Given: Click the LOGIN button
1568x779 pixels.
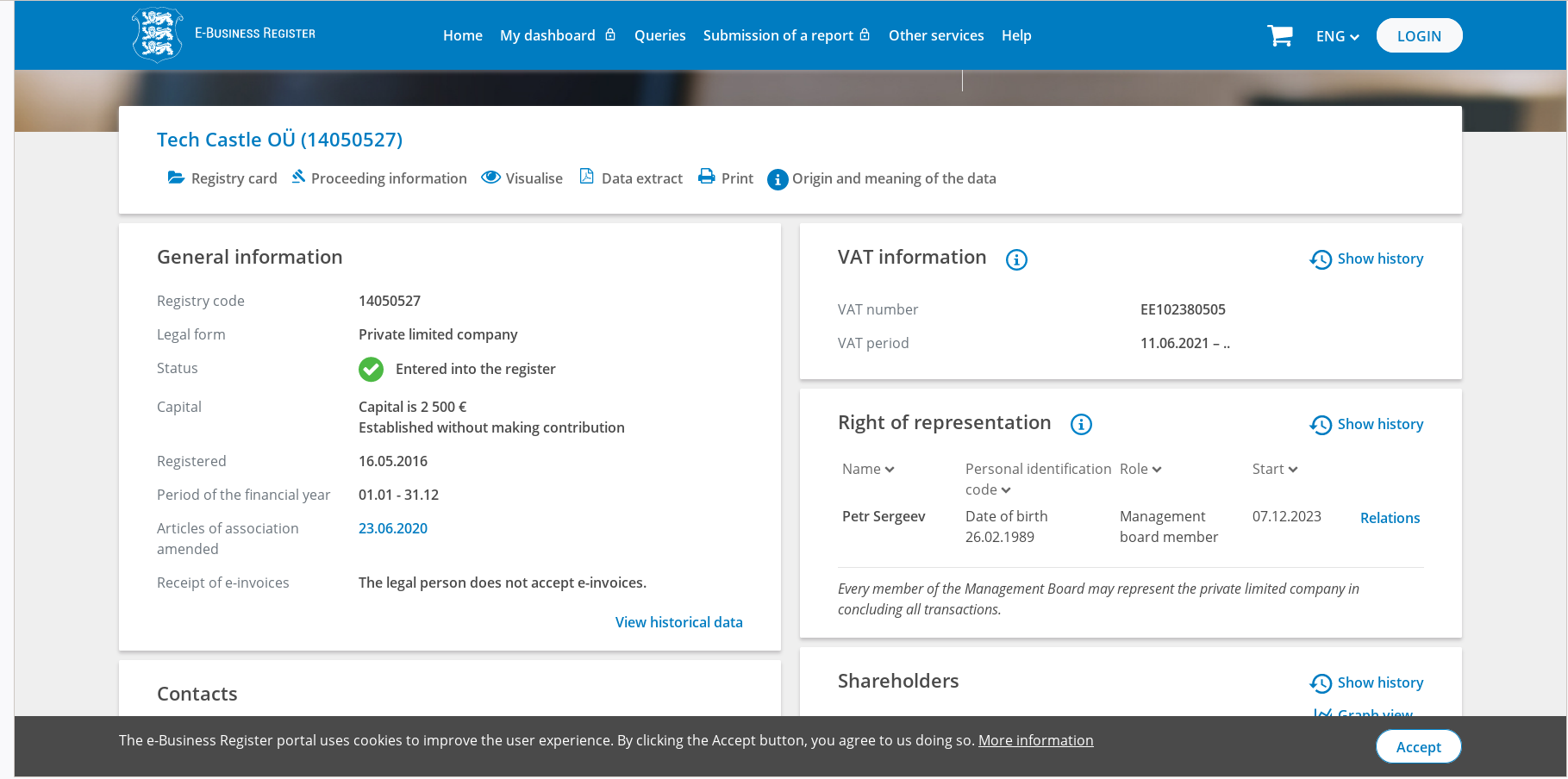Looking at the screenshot, I should (x=1419, y=35).
